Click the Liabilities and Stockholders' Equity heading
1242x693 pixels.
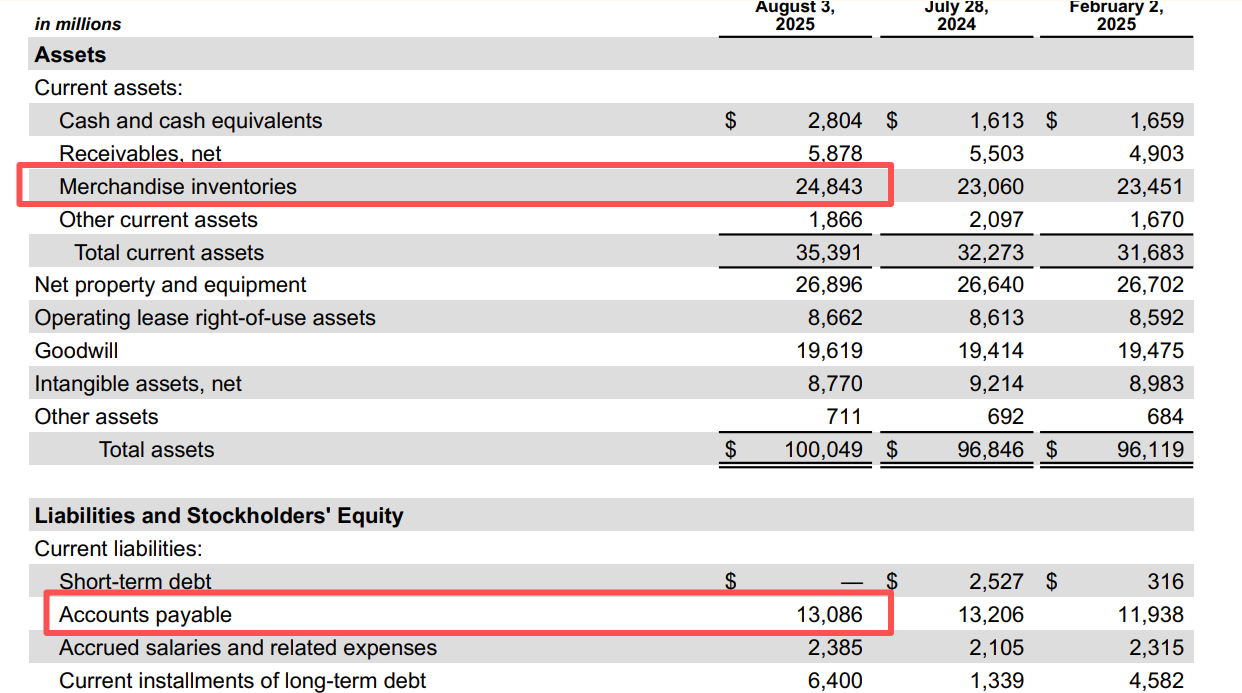219,516
